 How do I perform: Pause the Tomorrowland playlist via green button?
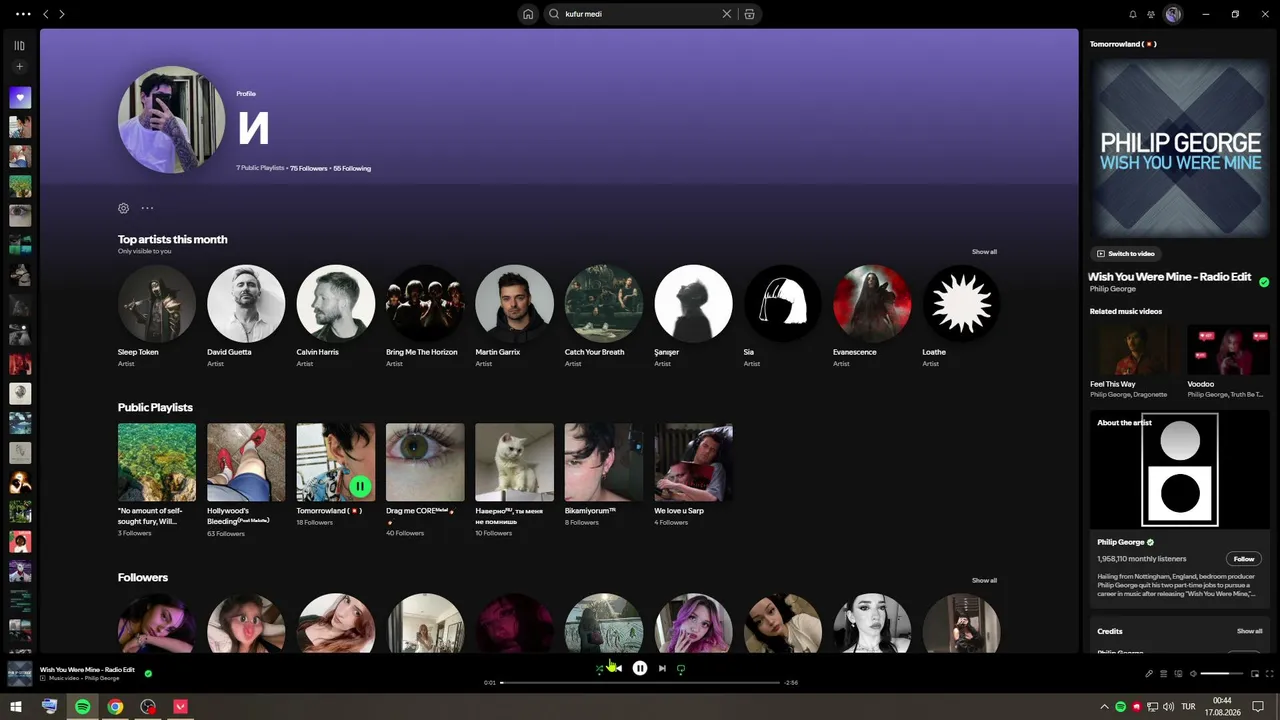360,486
